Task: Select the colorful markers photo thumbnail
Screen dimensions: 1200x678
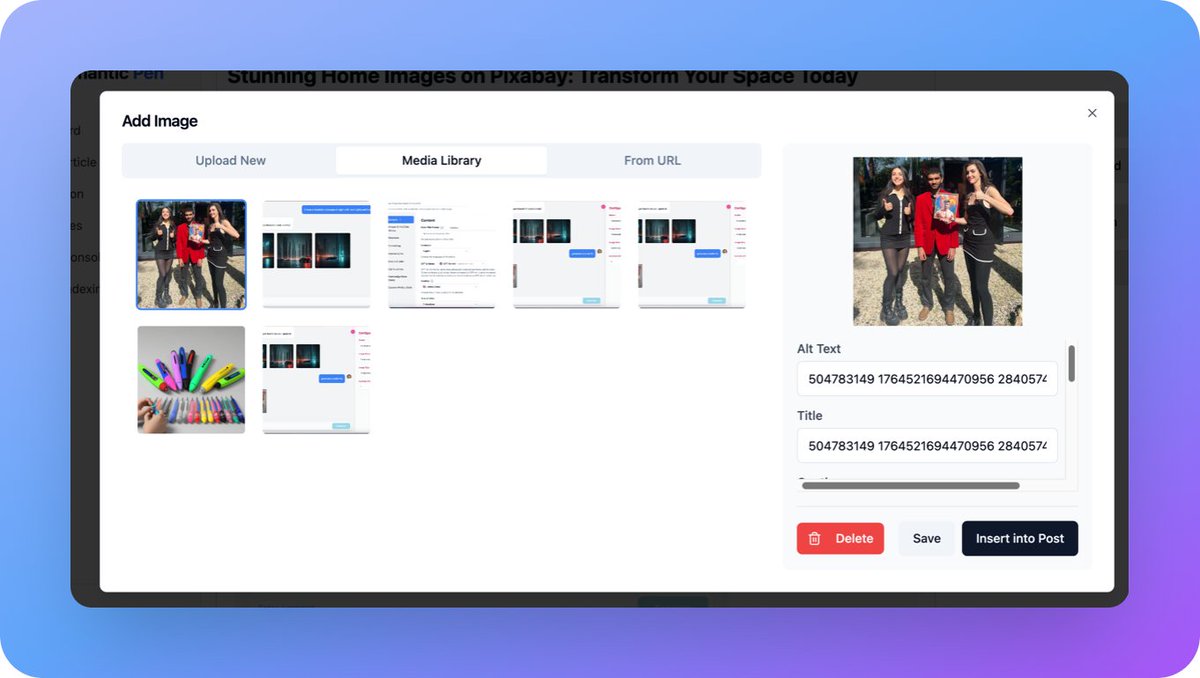Action: (191, 380)
